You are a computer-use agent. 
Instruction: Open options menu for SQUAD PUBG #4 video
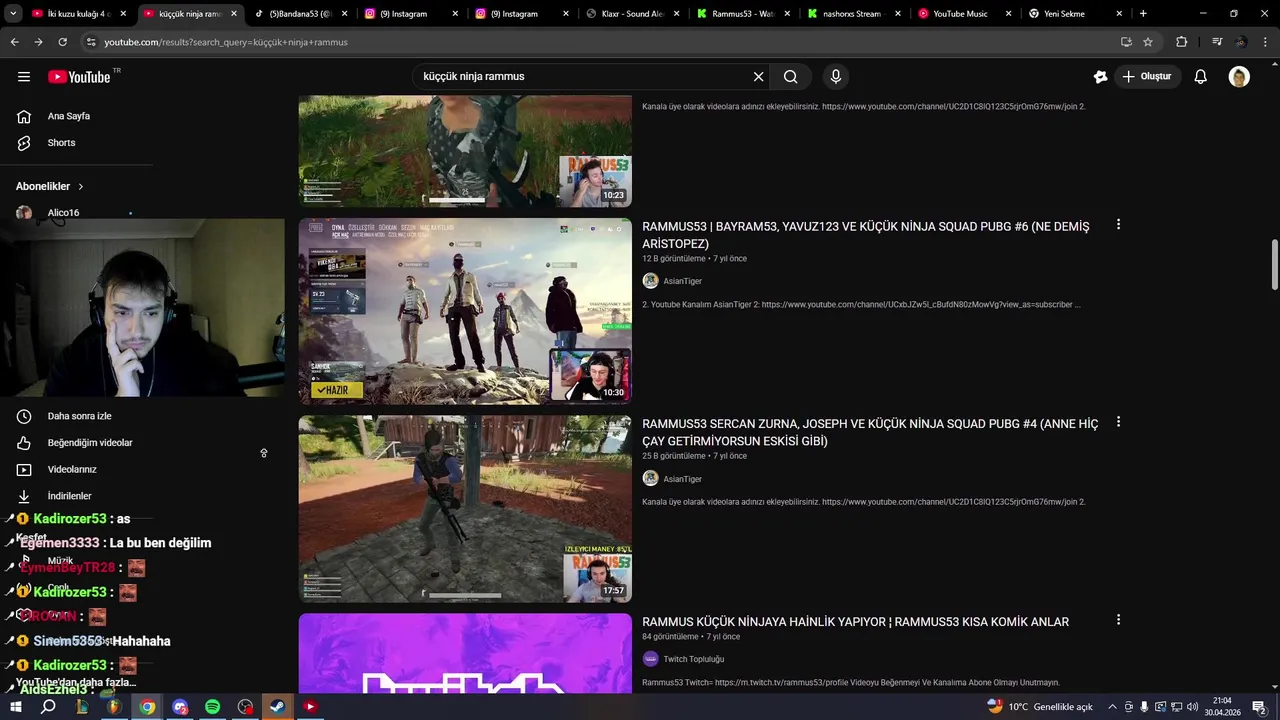[x=1118, y=422]
